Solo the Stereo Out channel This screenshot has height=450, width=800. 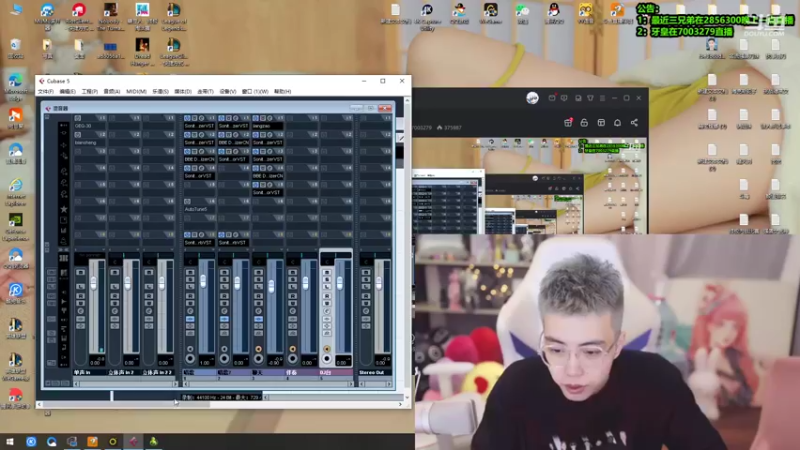click(x=366, y=280)
